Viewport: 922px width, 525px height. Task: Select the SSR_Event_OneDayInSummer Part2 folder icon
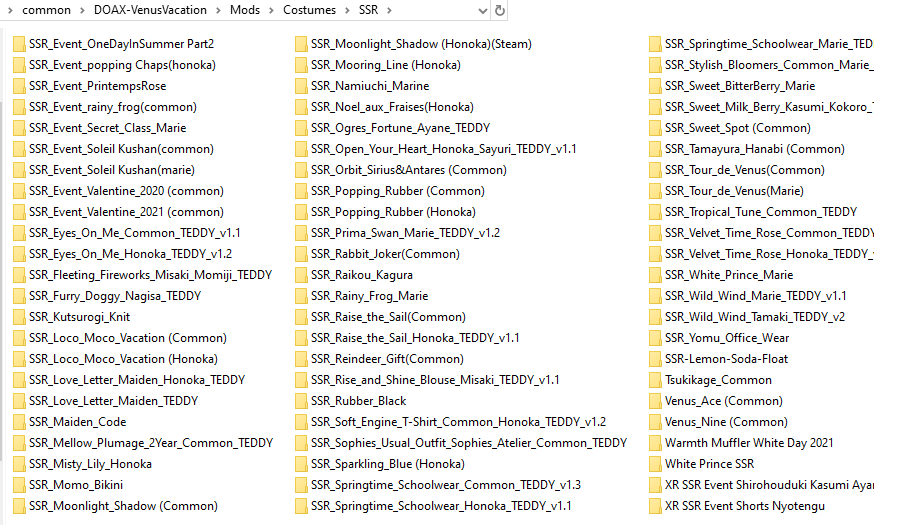(x=19, y=44)
